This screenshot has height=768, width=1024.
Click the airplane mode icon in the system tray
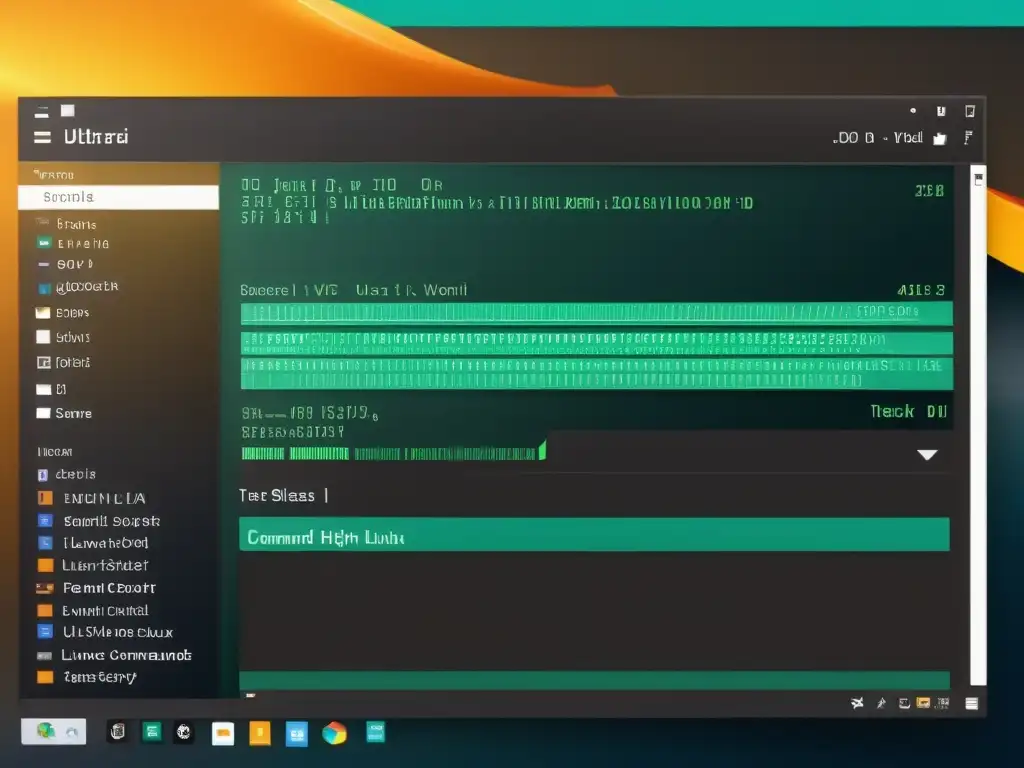(x=857, y=703)
